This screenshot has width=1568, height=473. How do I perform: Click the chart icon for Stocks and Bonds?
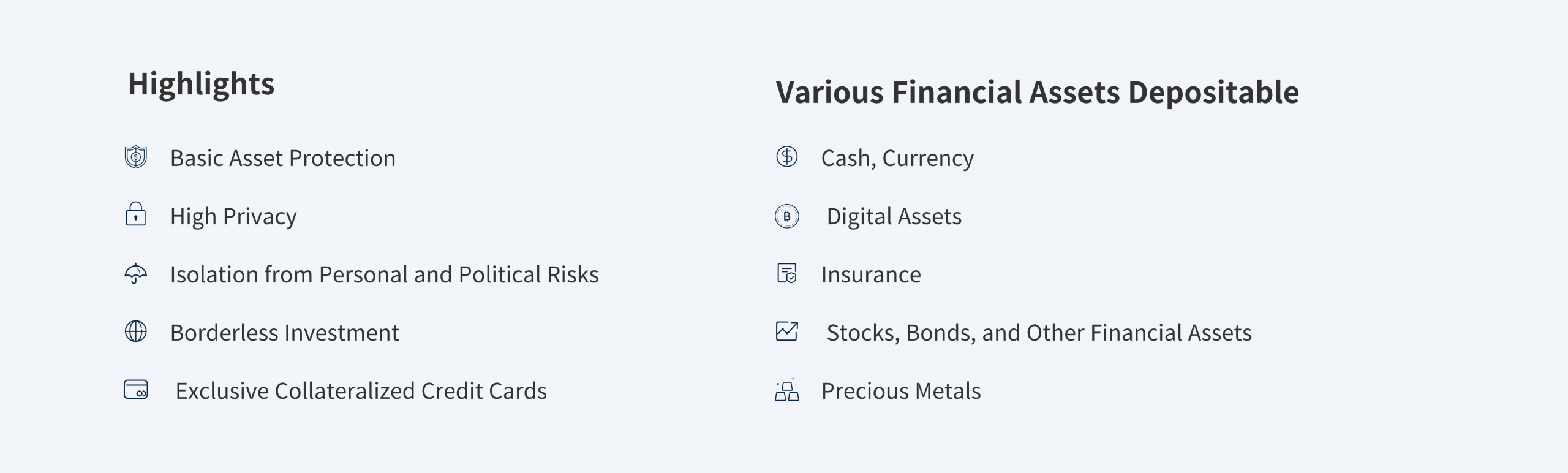pyautogui.click(x=786, y=331)
